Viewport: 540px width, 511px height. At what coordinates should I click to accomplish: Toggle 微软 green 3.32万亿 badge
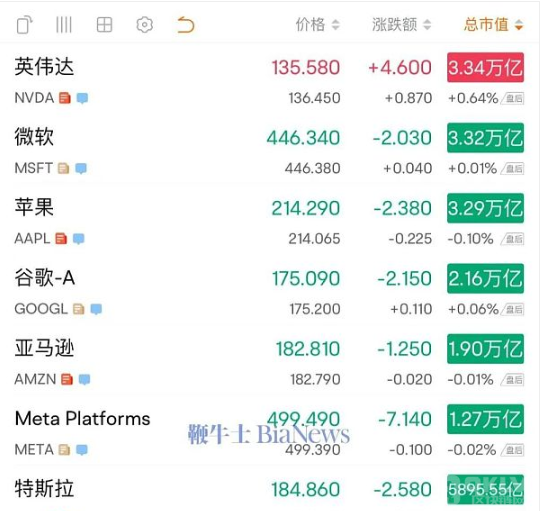click(486, 138)
